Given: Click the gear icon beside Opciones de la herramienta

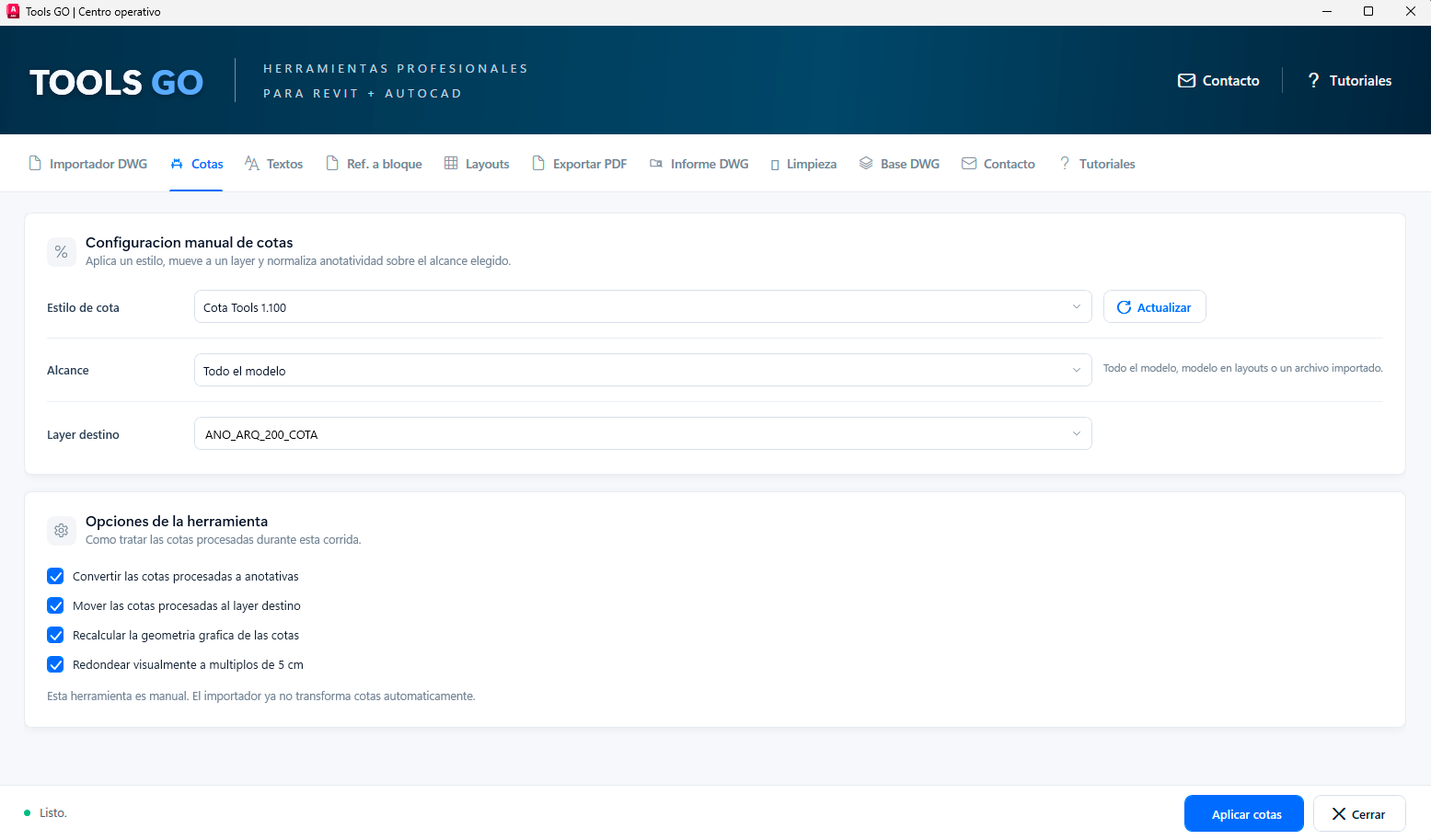Looking at the screenshot, I should [x=62, y=531].
